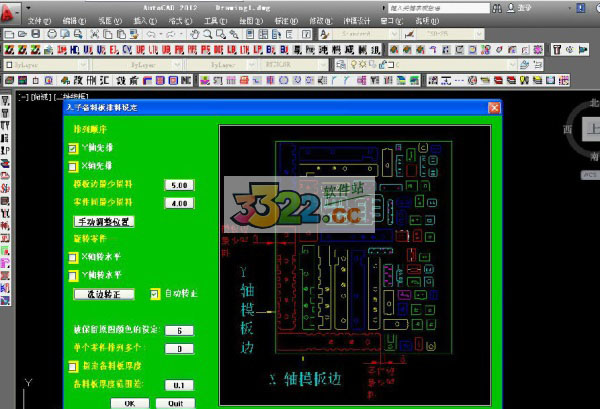Click the LP red toolbar icon
The image size is (600, 409).
click(x=258, y=50)
